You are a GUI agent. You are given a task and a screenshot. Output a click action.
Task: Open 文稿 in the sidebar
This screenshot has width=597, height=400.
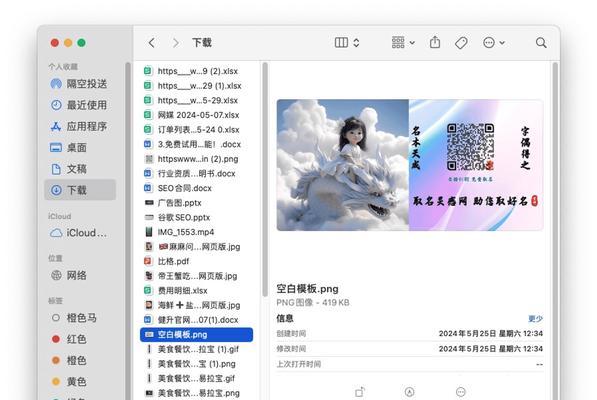pyautogui.click(x=80, y=169)
